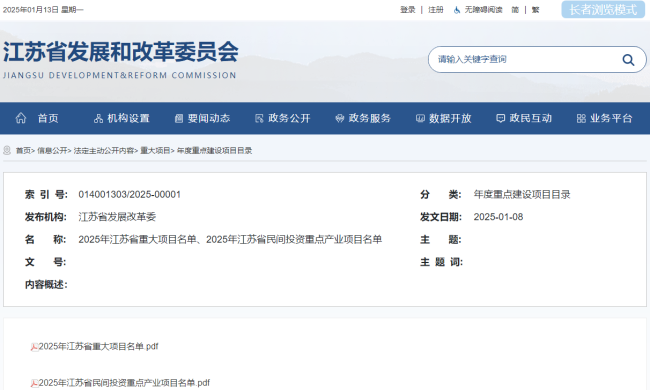Click the 政民互动 chat icon
Image resolution: width=650 pixels, height=390 pixels.
pos(500,119)
